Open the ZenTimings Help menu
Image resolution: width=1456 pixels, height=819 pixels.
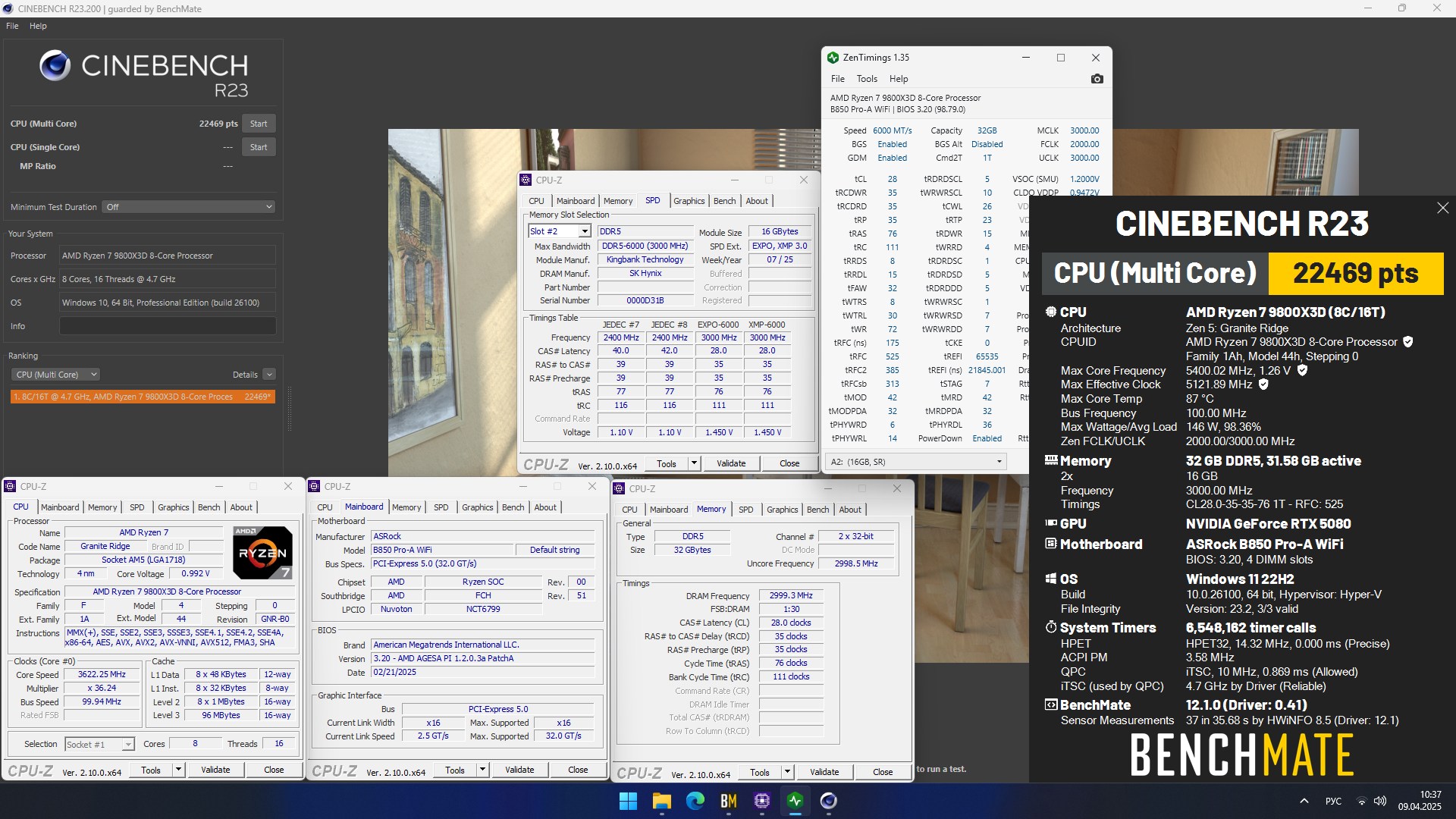[x=899, y=79]
